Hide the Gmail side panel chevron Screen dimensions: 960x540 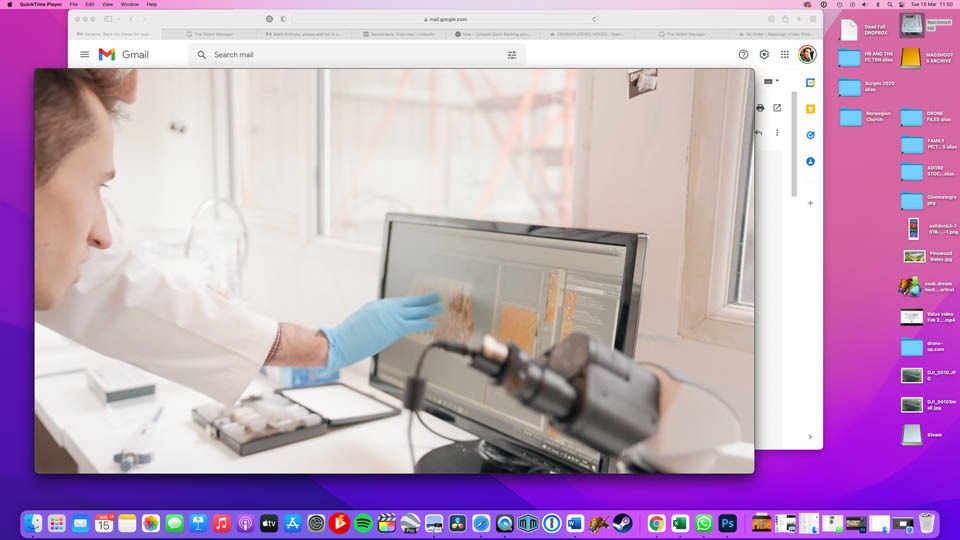[x=810, y=437]
